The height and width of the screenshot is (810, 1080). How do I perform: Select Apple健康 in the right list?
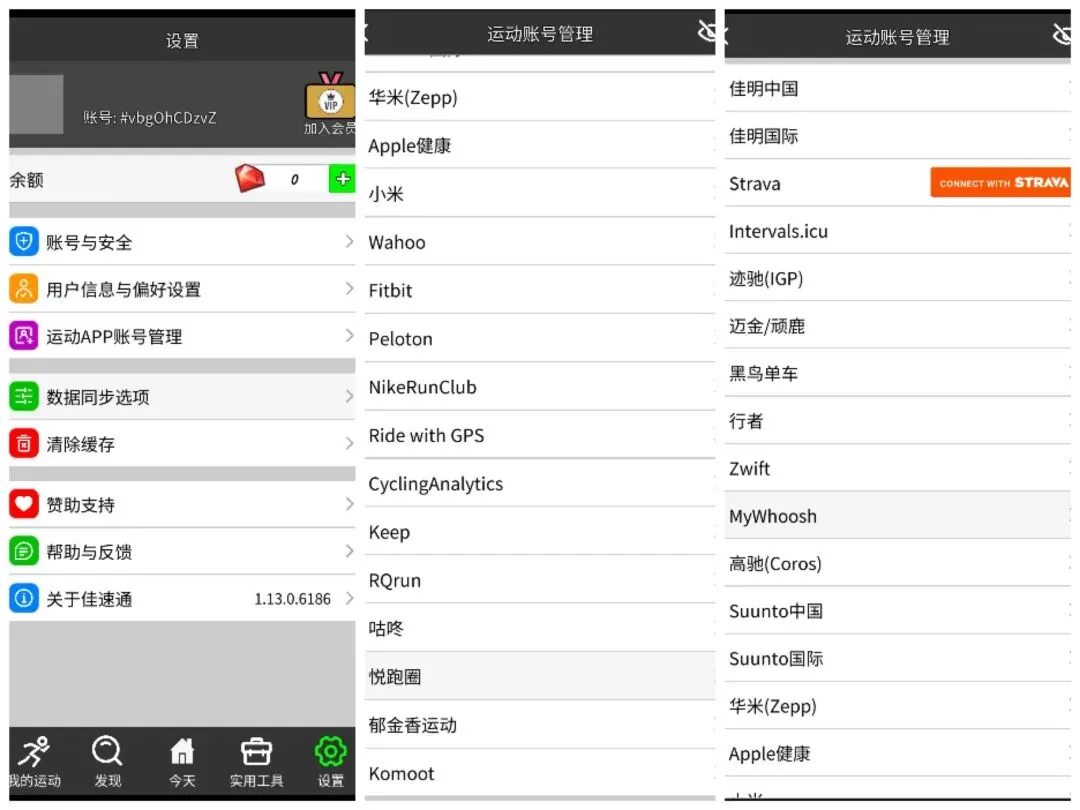(897, 754)
